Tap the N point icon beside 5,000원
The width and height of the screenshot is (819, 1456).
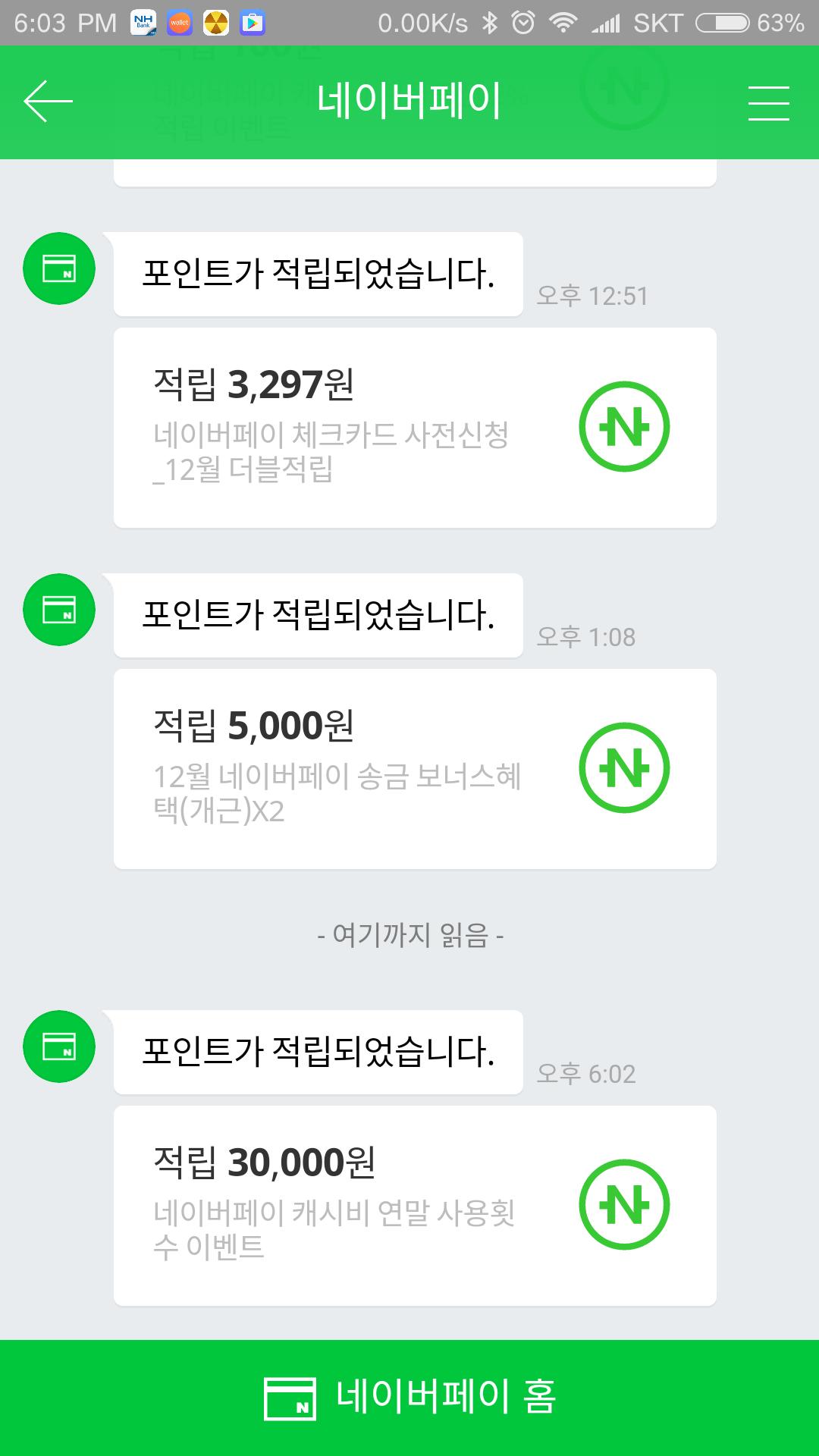click(x=624, y=768)
